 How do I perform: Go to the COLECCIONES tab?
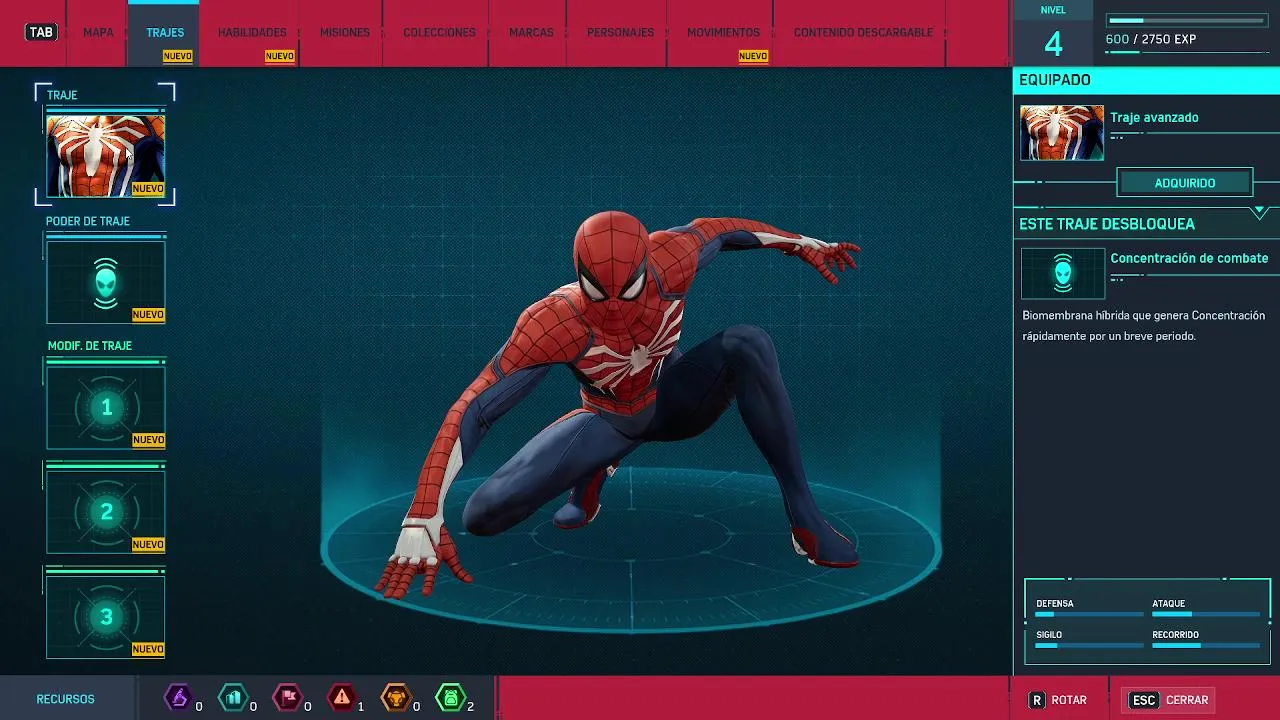coord(439,32)
